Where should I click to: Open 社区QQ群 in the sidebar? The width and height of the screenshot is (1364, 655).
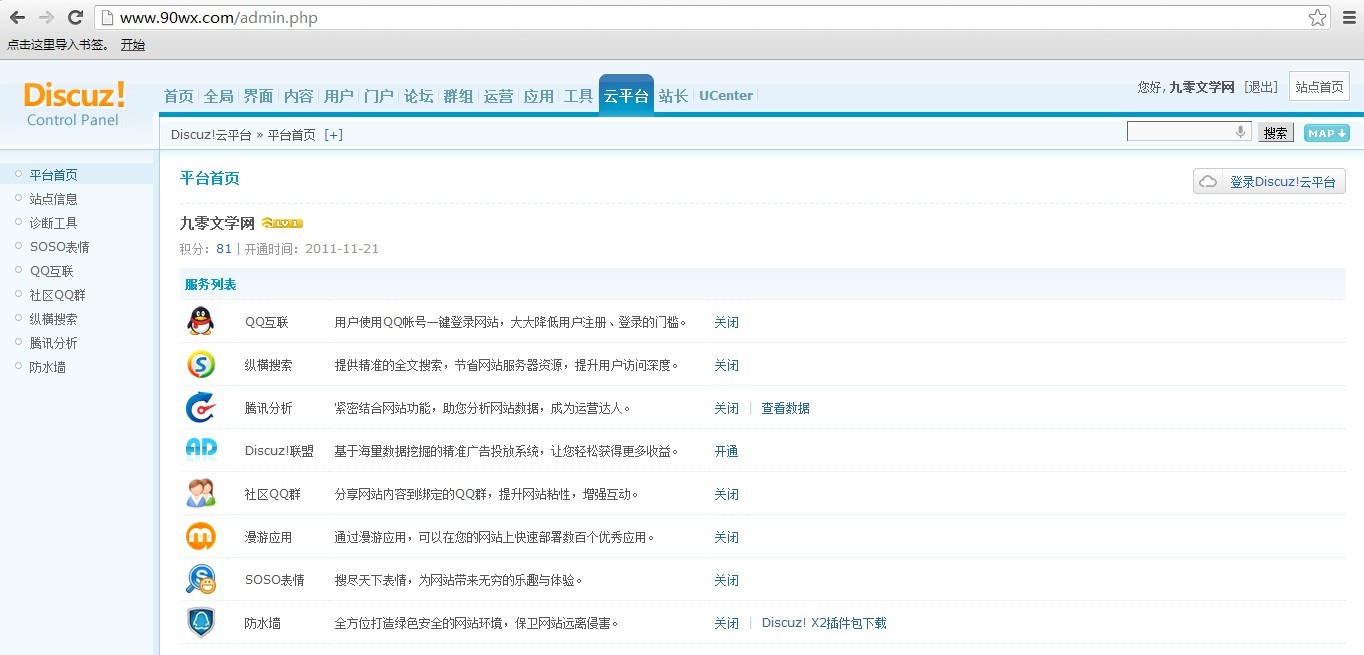pos(57,295)
